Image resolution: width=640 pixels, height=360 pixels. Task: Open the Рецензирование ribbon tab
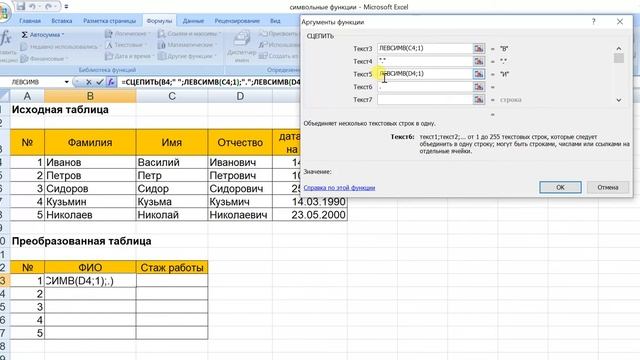[x=237, y=21]
